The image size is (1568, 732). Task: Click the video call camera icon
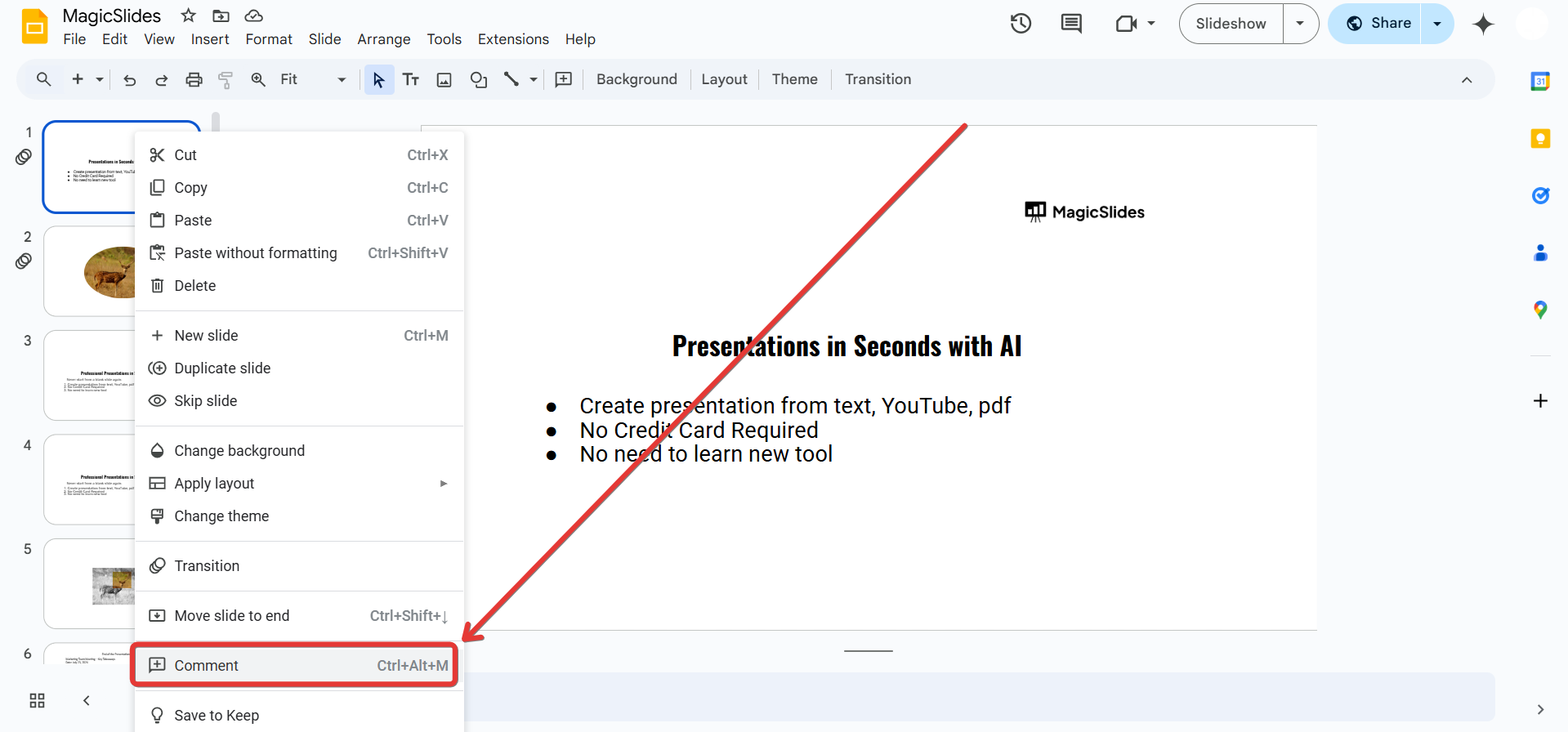[x=1127, y=24]
